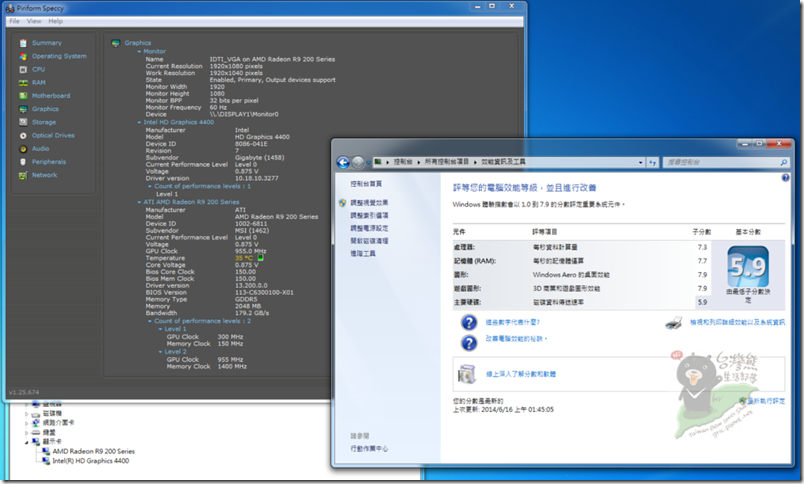This screenshot has width=804, height=484.
Task: Collapse the 顯示卡 display adapters node
Action: pyautogui.click(x=27, y=442)
